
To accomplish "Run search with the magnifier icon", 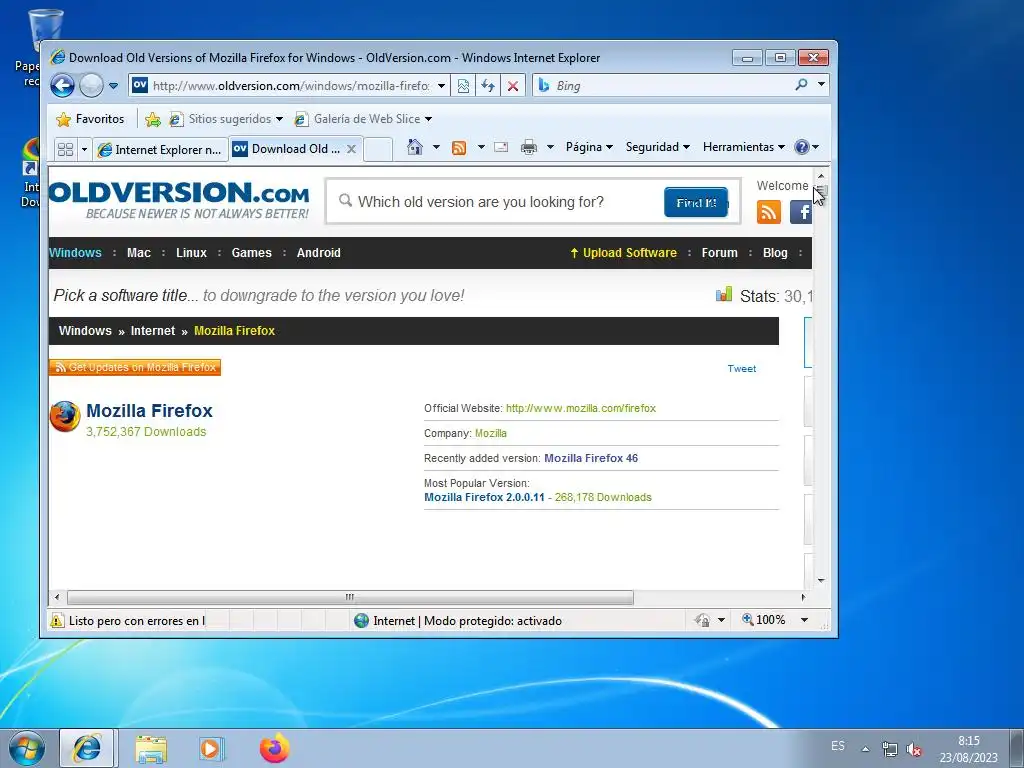I will point(801,85).
